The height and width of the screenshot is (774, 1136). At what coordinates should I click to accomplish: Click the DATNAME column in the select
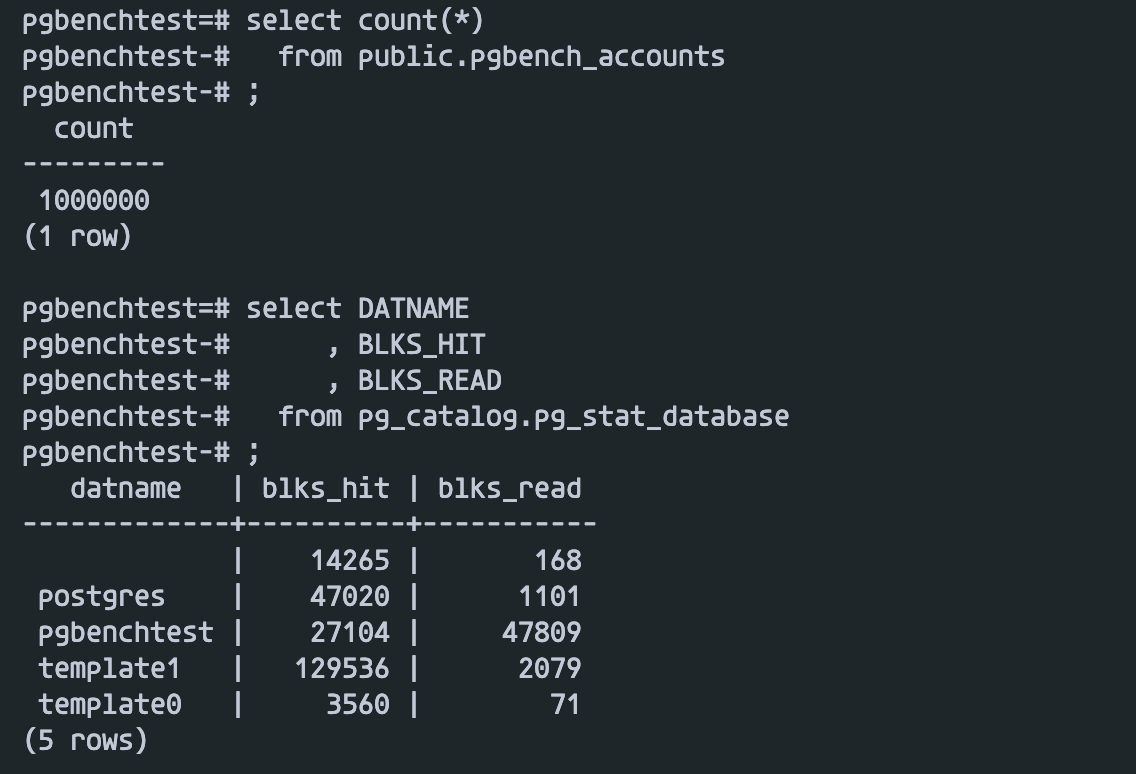(413, 308)
